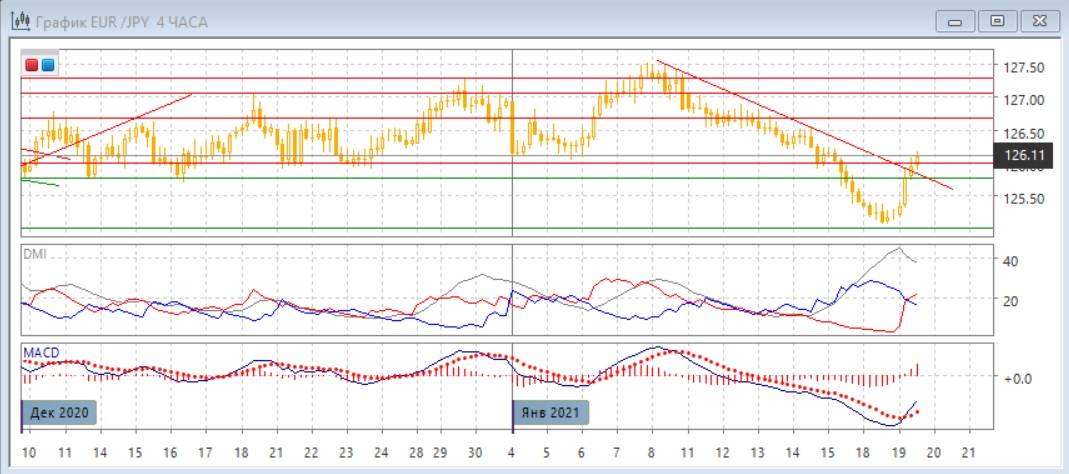Viewport: 1069px width, 474px height.
Task: Click the 127.50 price axis label
Action: (x=1023, y=68)
